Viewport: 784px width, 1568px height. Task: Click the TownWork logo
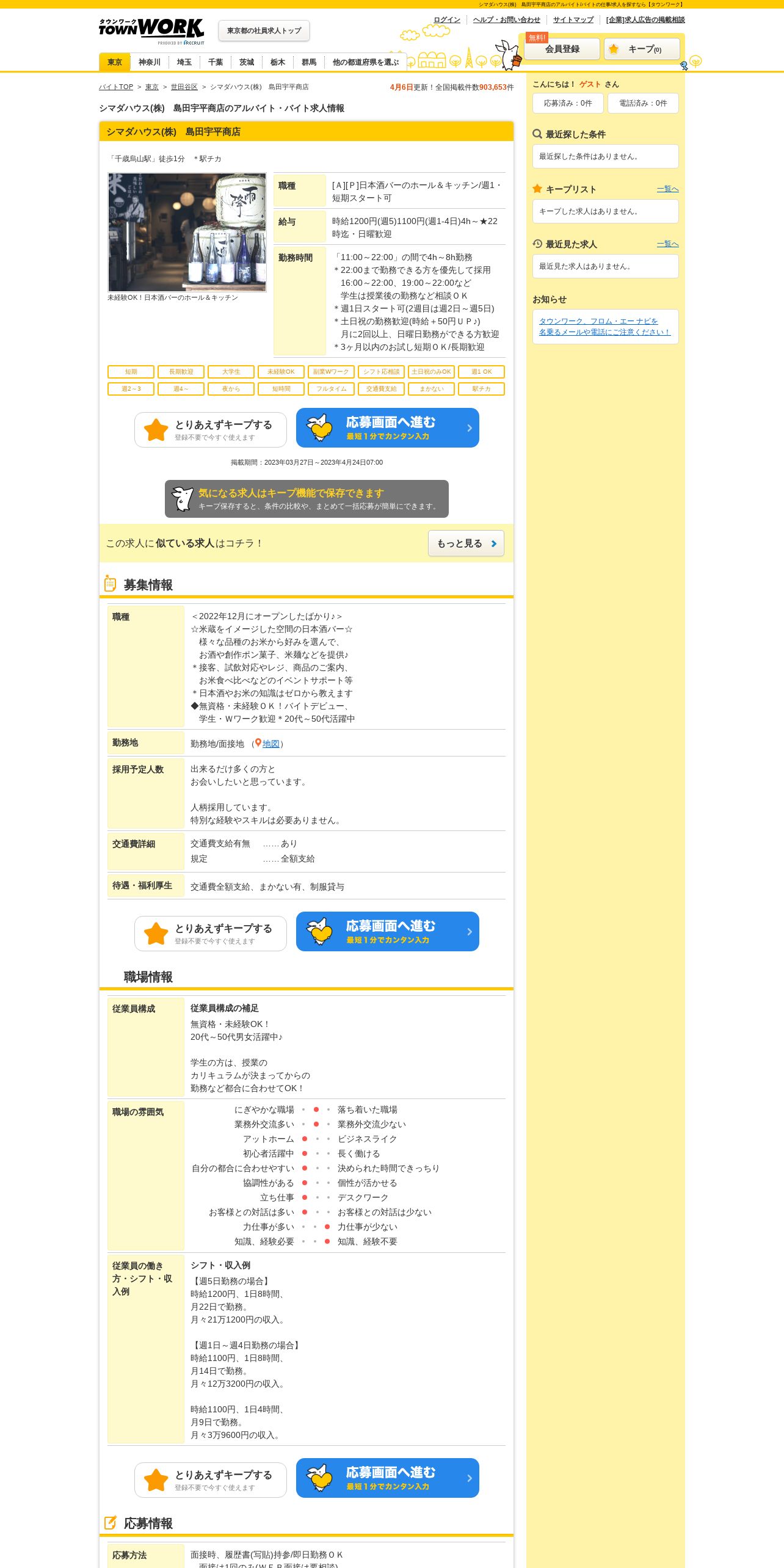(x=151, y=31)
